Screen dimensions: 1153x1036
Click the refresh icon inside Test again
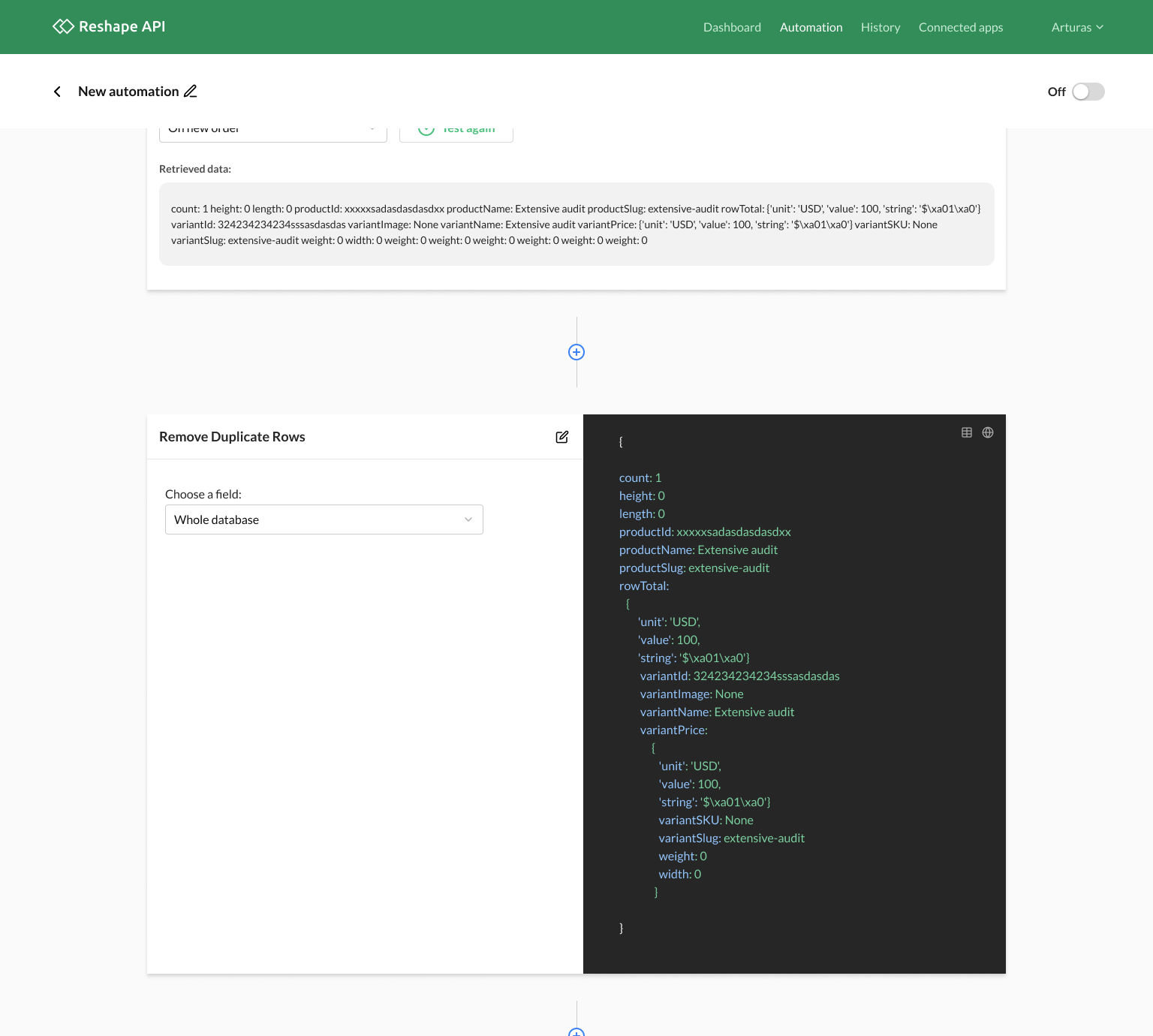pyautogui.click(x=426, y=128)
